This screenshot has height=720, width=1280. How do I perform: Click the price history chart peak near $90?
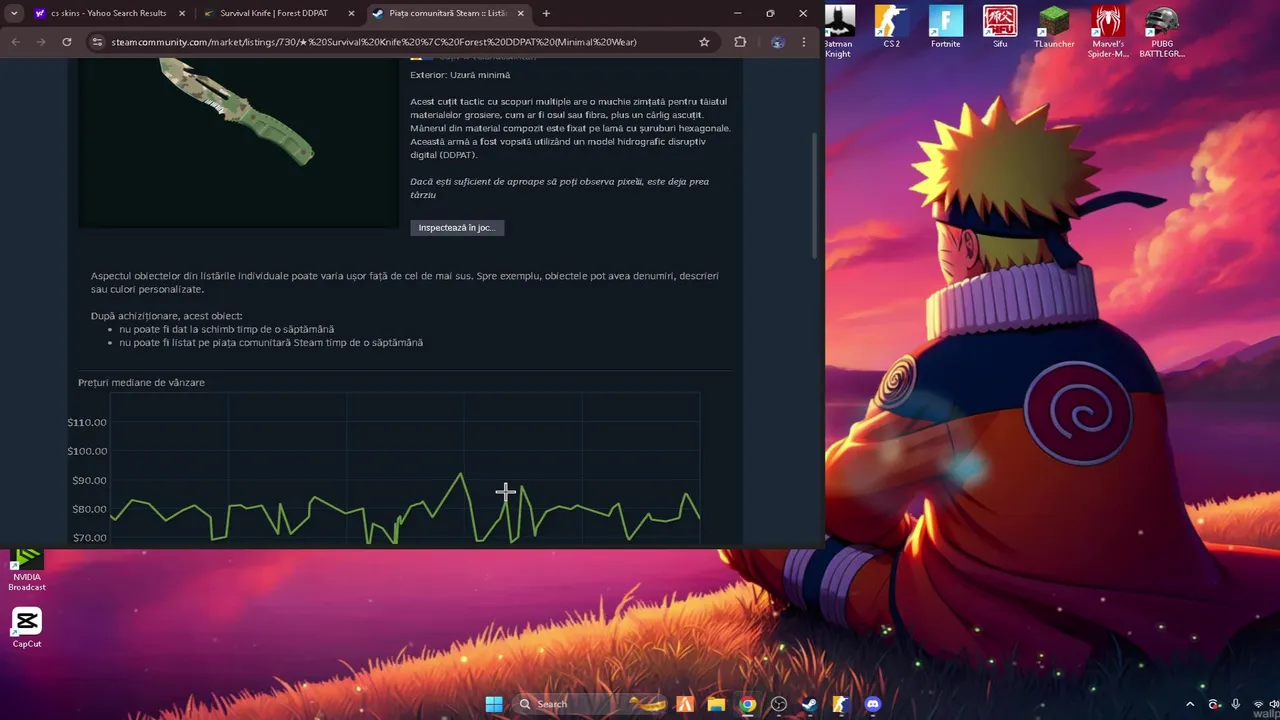tap(461, 474)
